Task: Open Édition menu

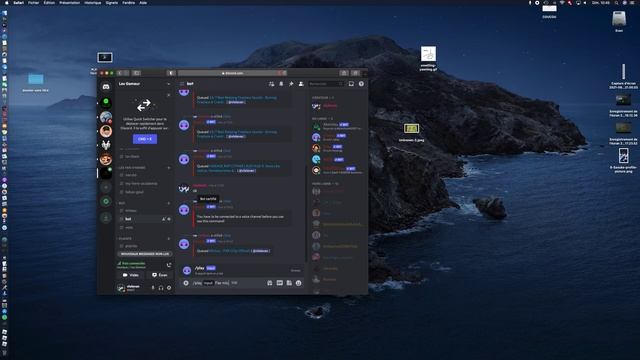Action: pos(49,2)
